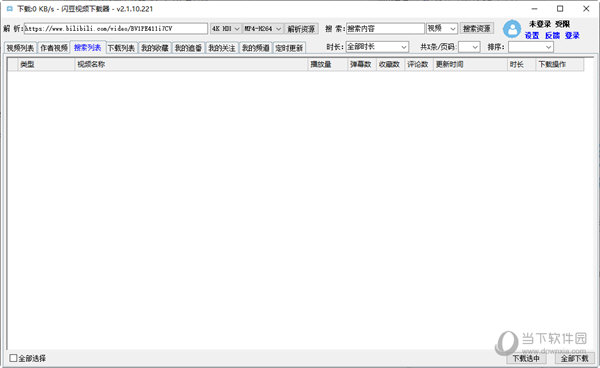Image resolution: width=600 pixels, height=368 pixels.
Task: Click the 评论数 column header
Action: 419,64
